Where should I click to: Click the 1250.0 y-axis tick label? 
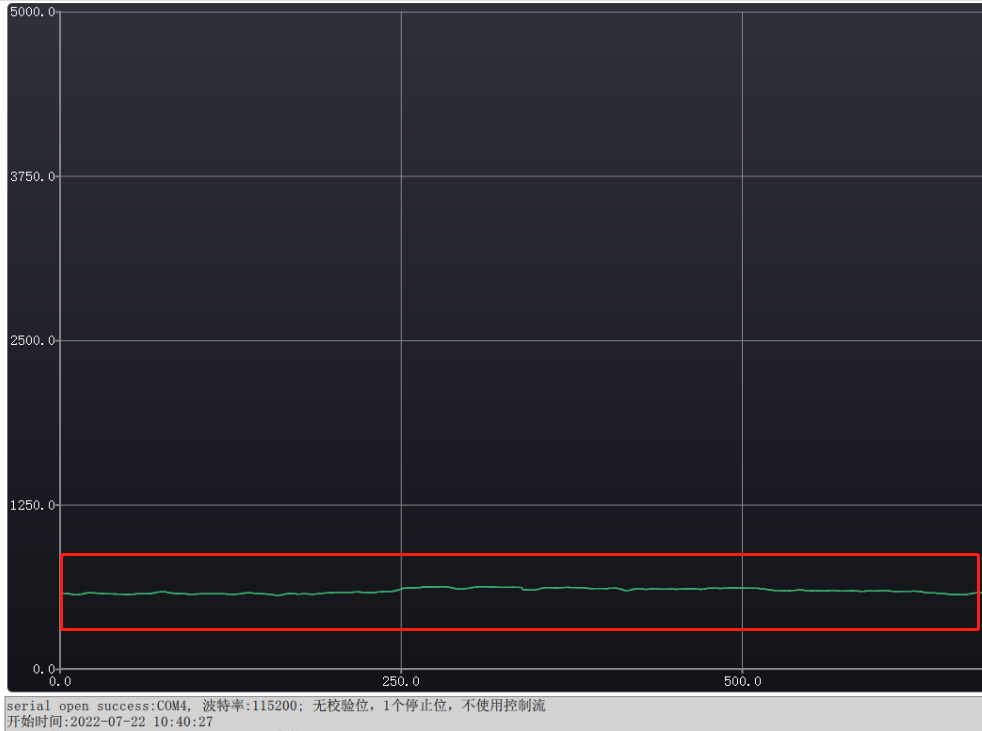pos(29,505)
